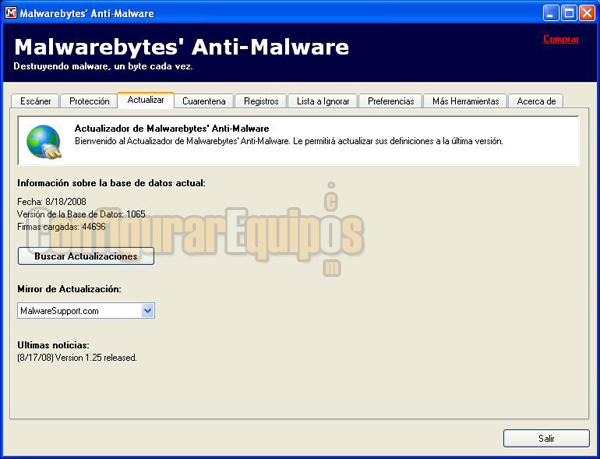Click the 'Mirror de Actualización:' label
This screenshot has width=600, height=459.
point(69,289)
